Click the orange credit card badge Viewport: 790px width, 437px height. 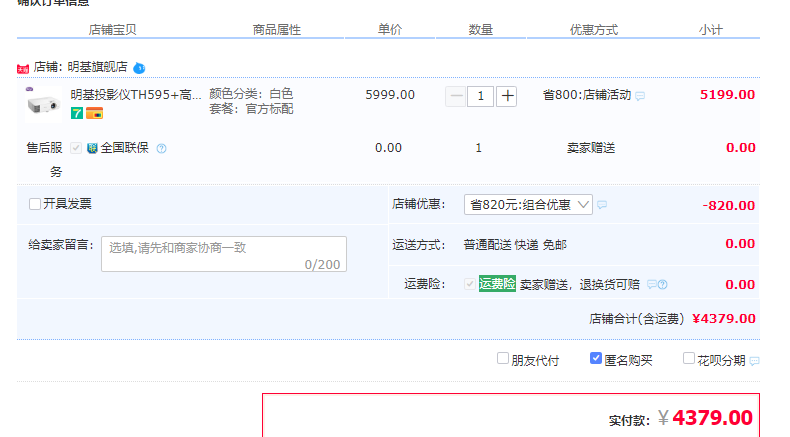[94, 113]
